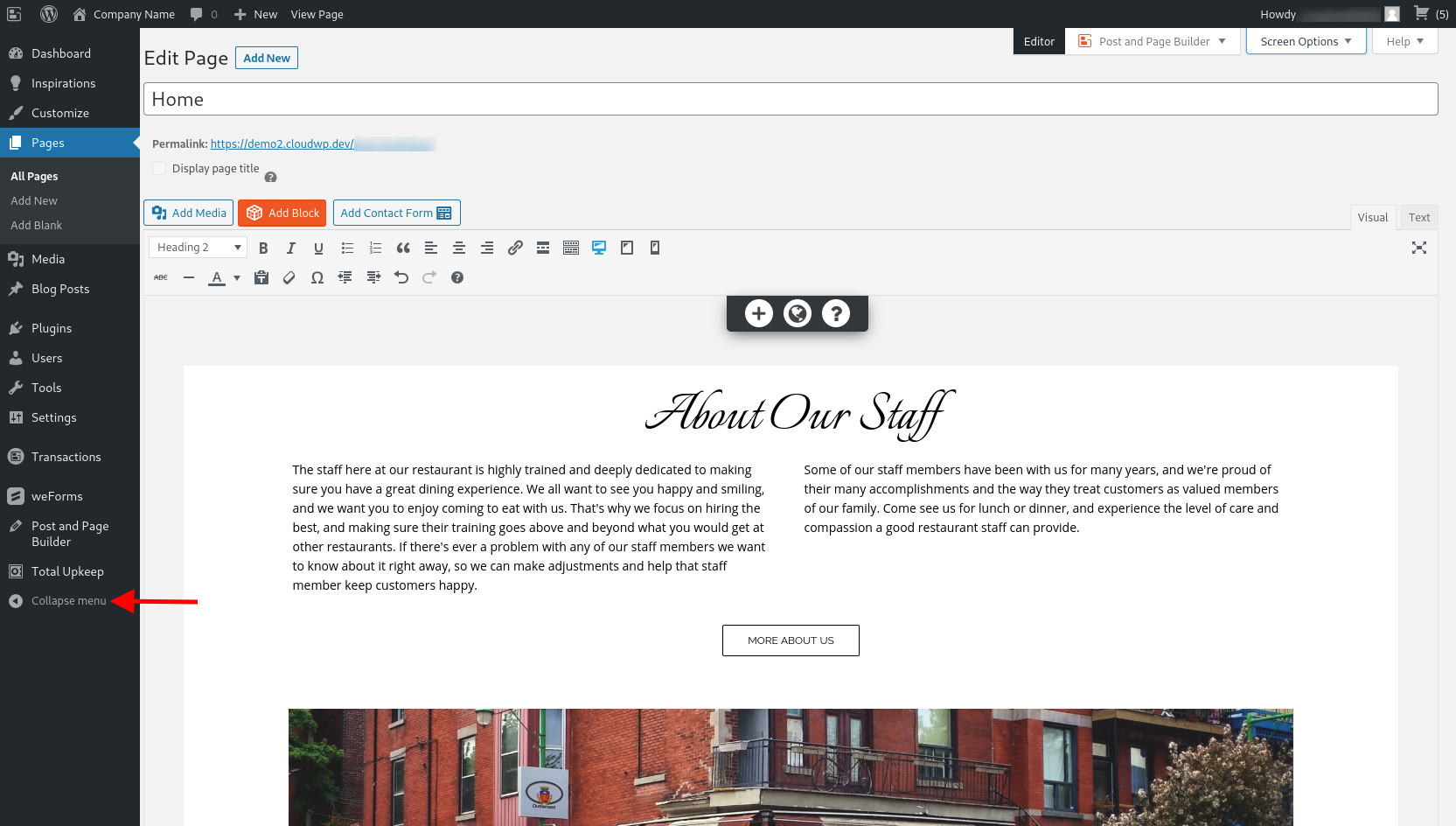Open the Screen Options dropdown
1456x826 pixels.
pyautogui.click(x=1305, y=40)
